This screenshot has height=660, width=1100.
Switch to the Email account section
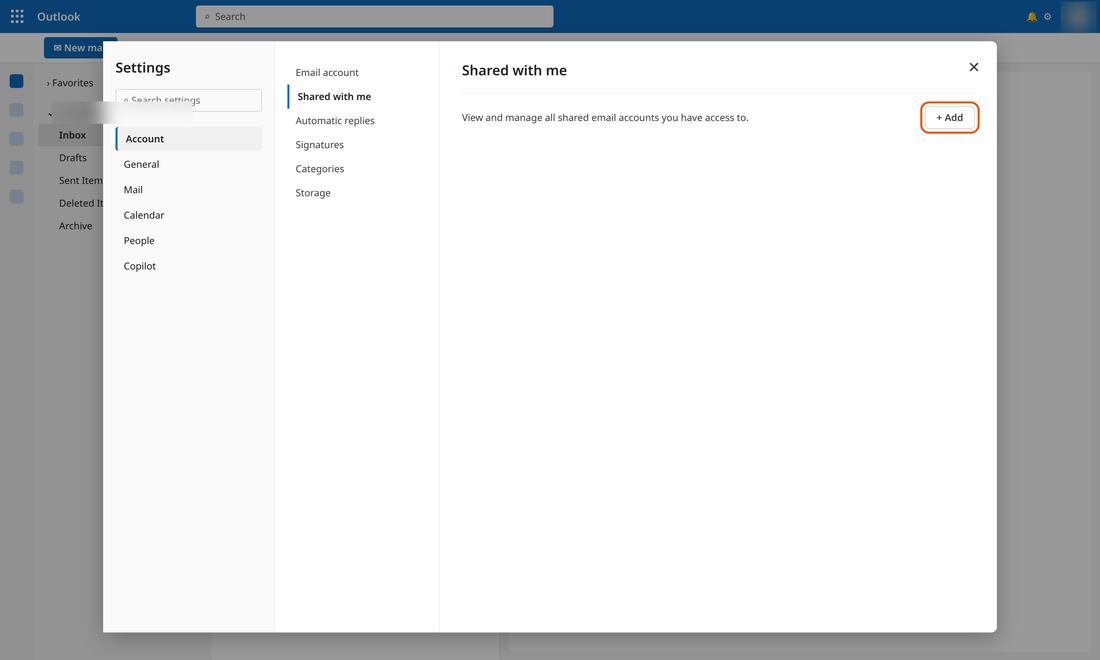(358, 72)
